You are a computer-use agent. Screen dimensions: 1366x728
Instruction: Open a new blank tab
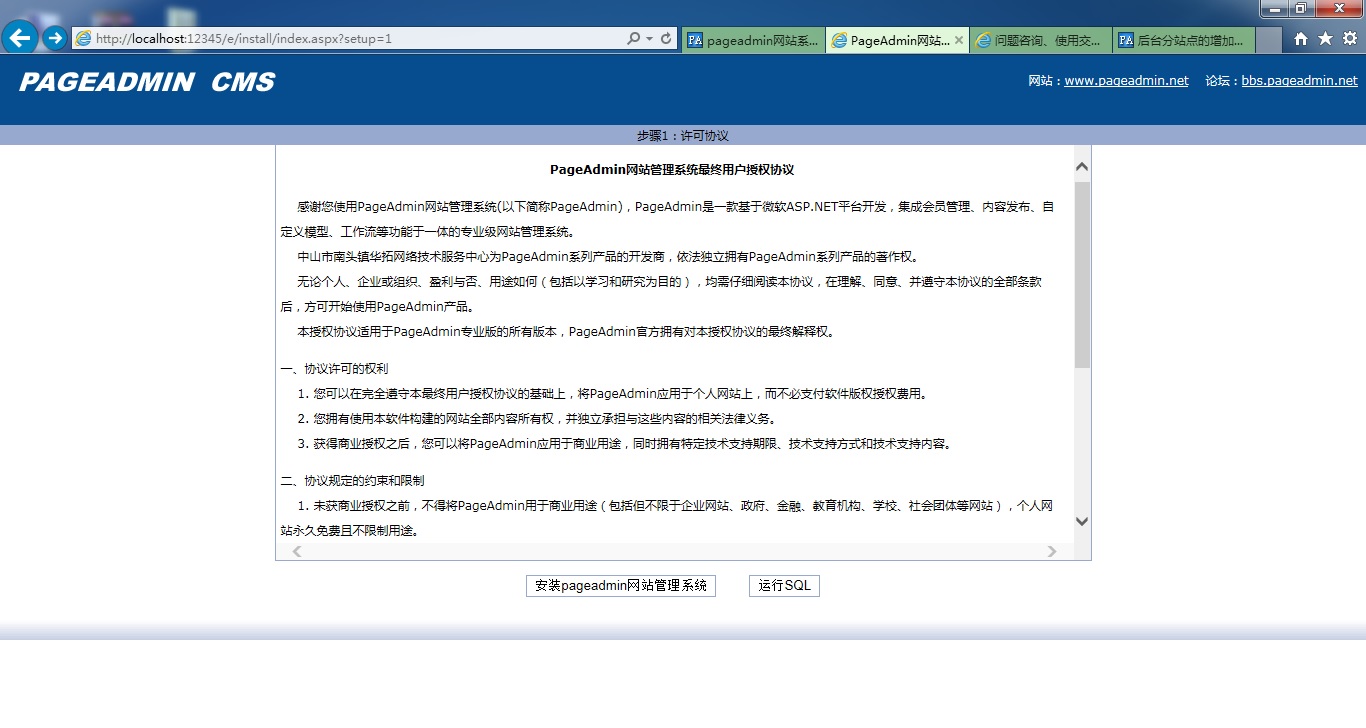1269,40
